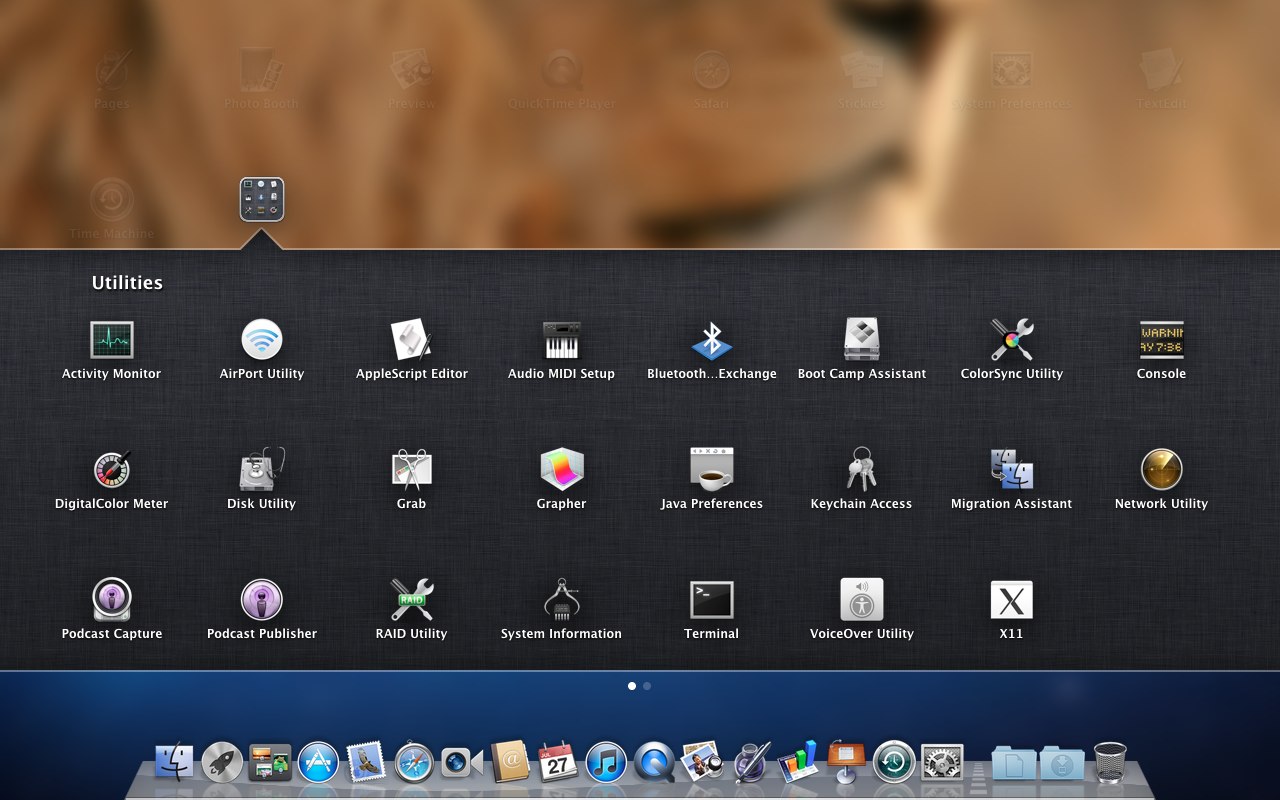Screen dimensions: 1280x800
Task: Launch Audio MIDI Setup
Action: coord(561,340)
